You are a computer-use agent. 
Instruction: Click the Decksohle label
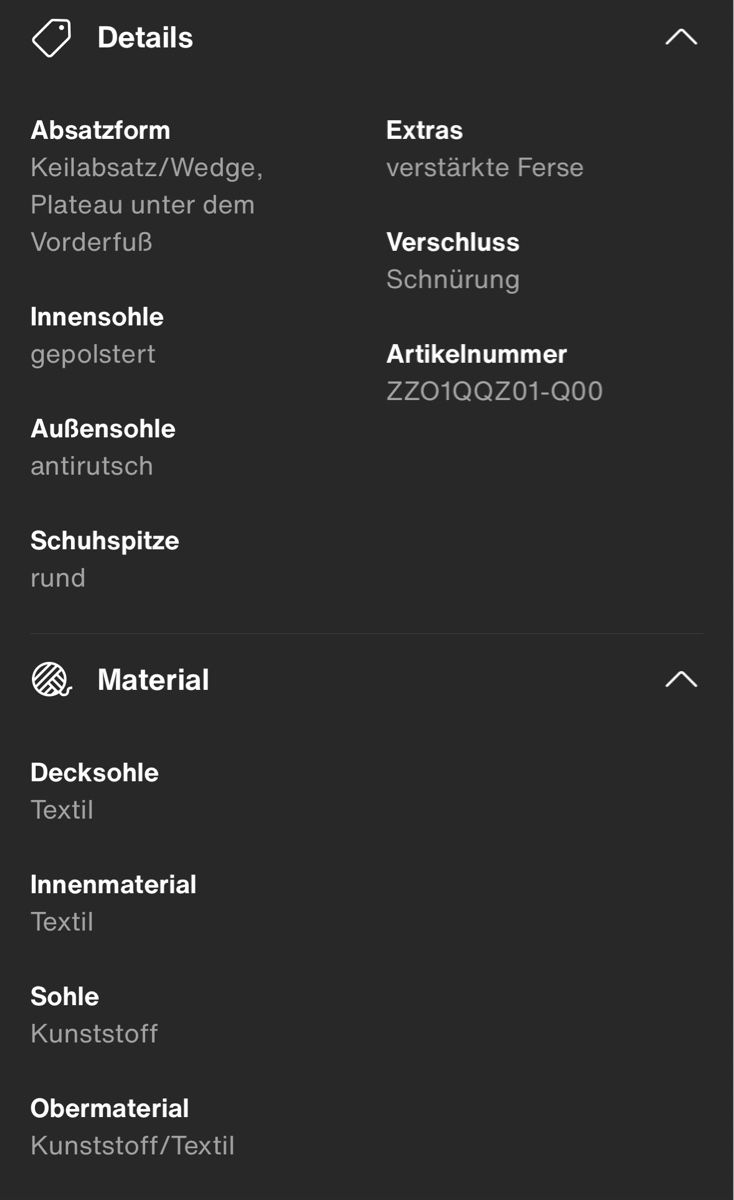95,773
